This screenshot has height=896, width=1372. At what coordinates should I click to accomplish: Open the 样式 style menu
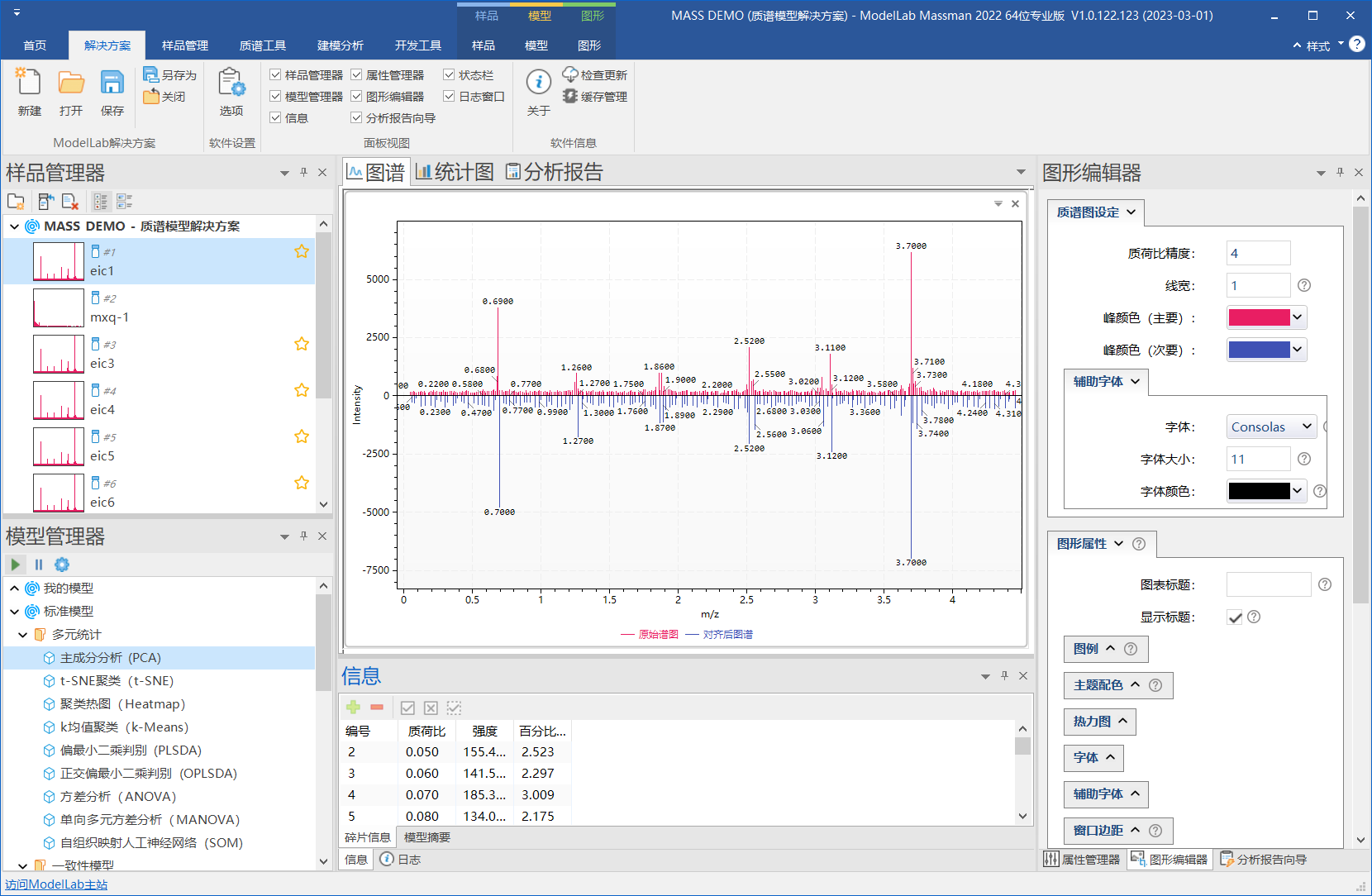coord(1318,46)
